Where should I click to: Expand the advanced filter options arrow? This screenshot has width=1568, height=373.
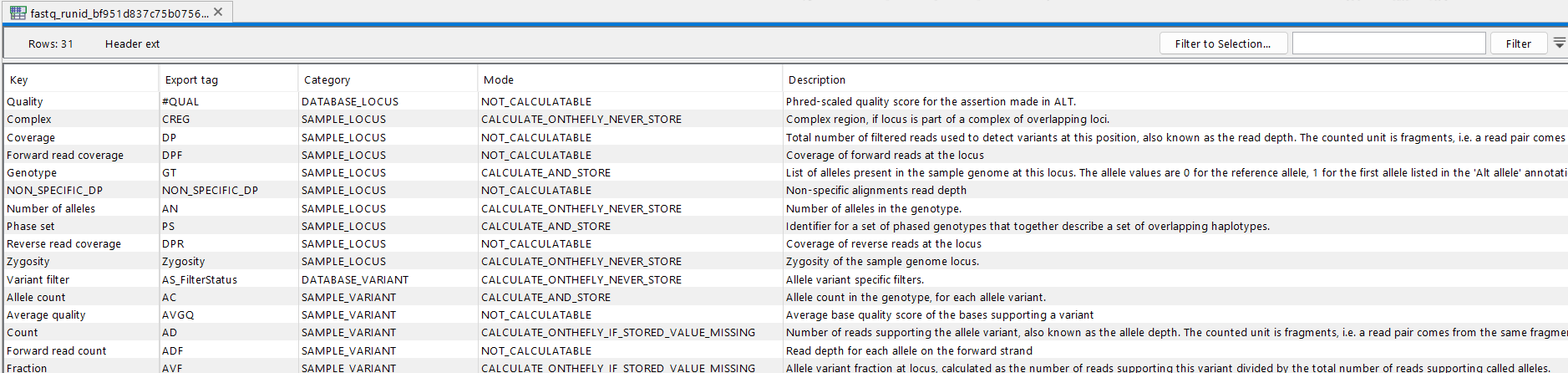[1559, 43]
